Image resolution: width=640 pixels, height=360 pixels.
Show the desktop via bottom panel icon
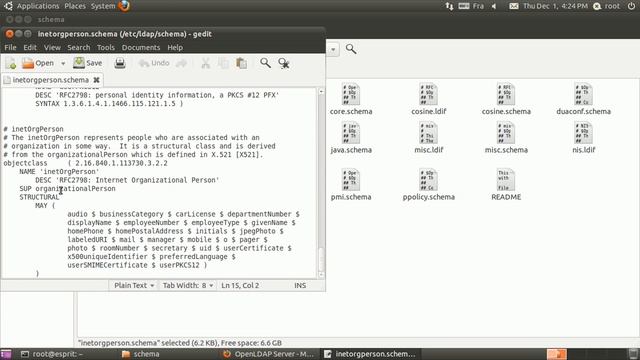(6, 354)
